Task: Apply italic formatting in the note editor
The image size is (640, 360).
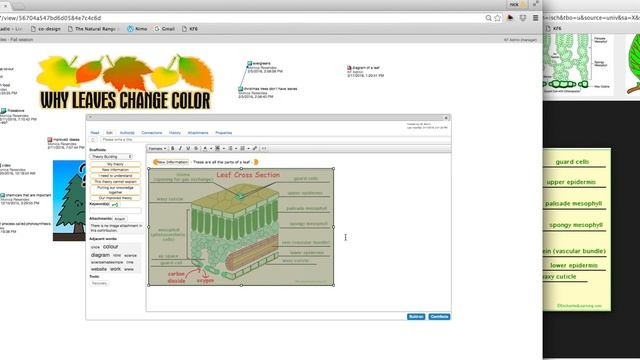Action: pos(180,149)
